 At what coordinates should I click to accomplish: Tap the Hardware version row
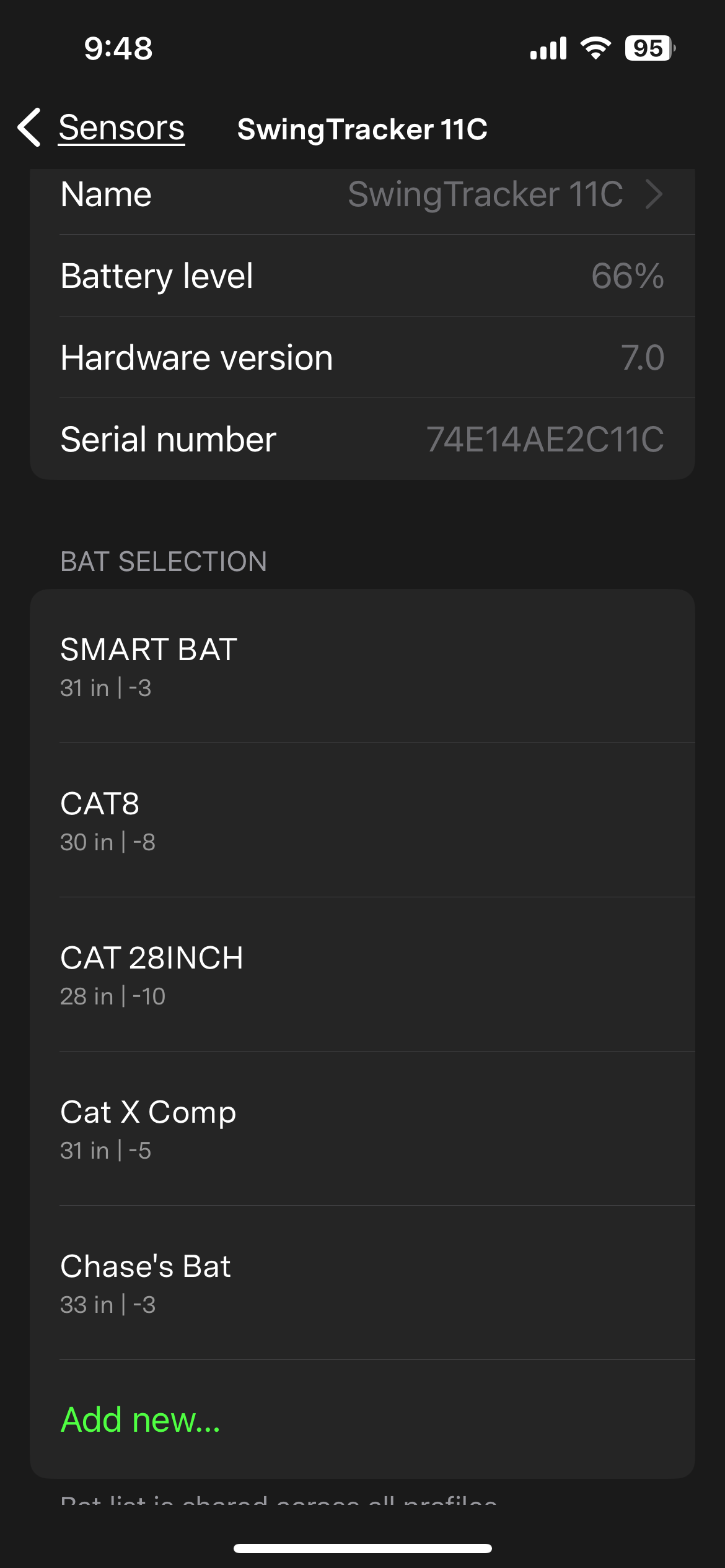[362, 357]
